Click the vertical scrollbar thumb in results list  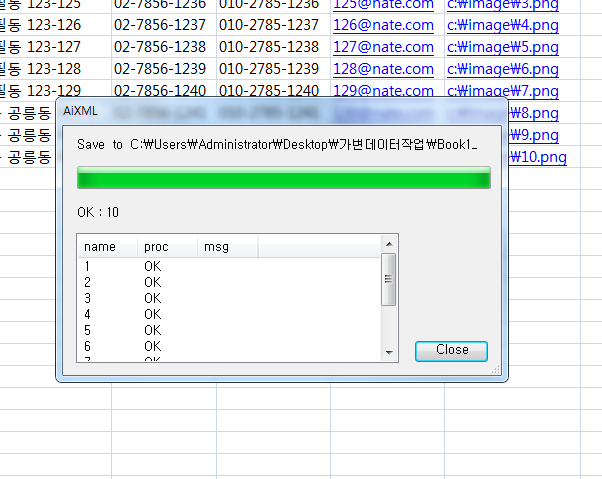pyautogui.click(x=390, y=278)
